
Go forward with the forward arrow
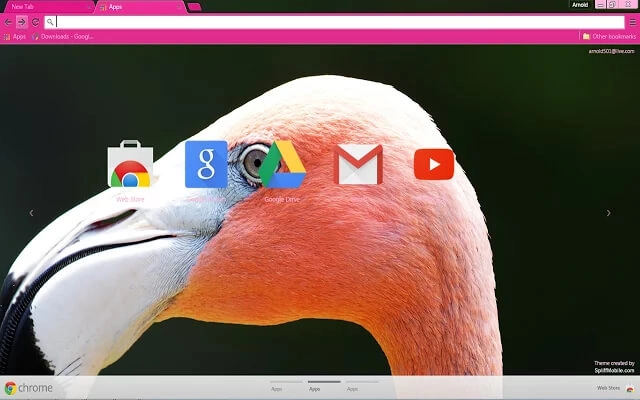22,22
